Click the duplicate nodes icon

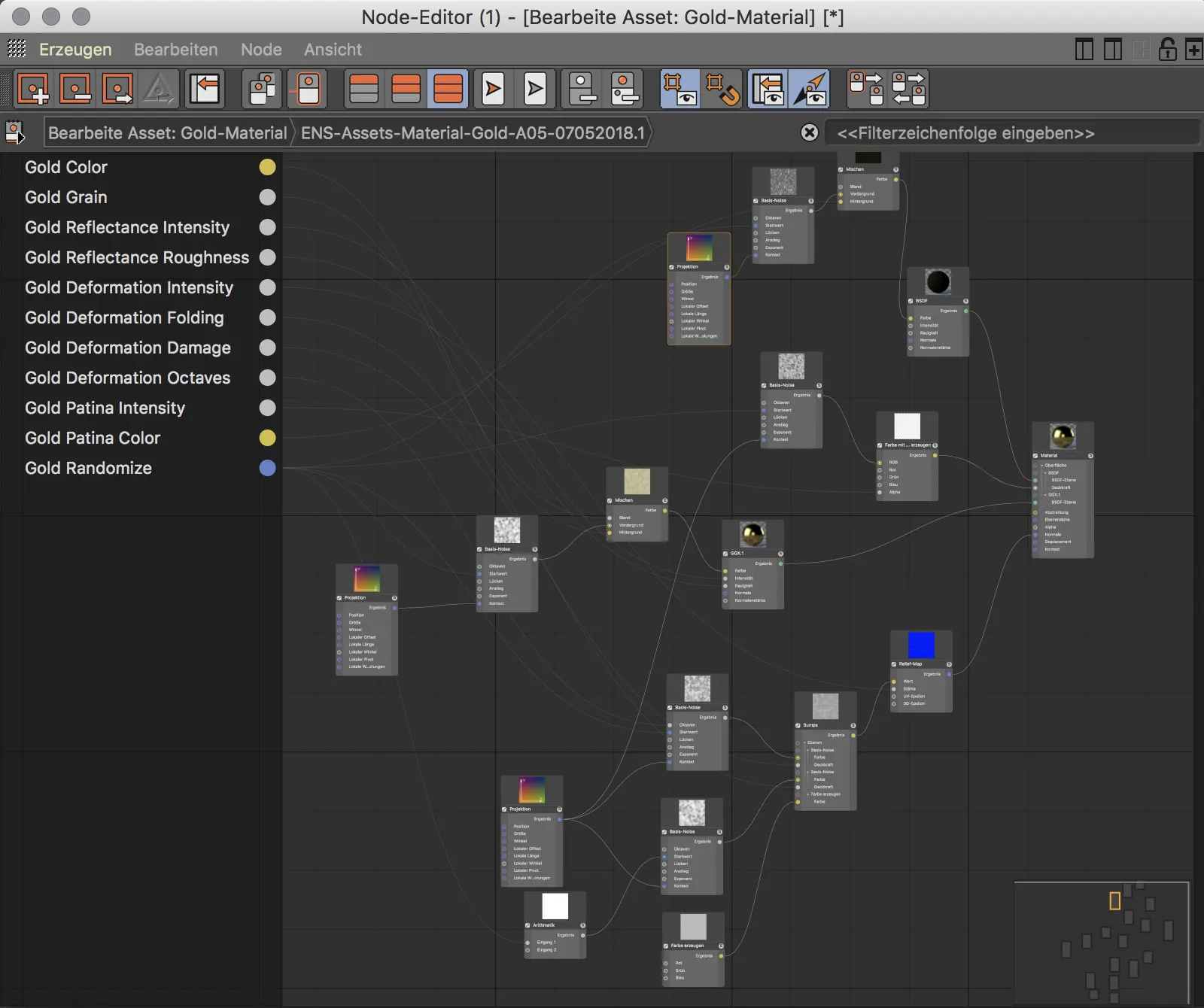[262, 89]
